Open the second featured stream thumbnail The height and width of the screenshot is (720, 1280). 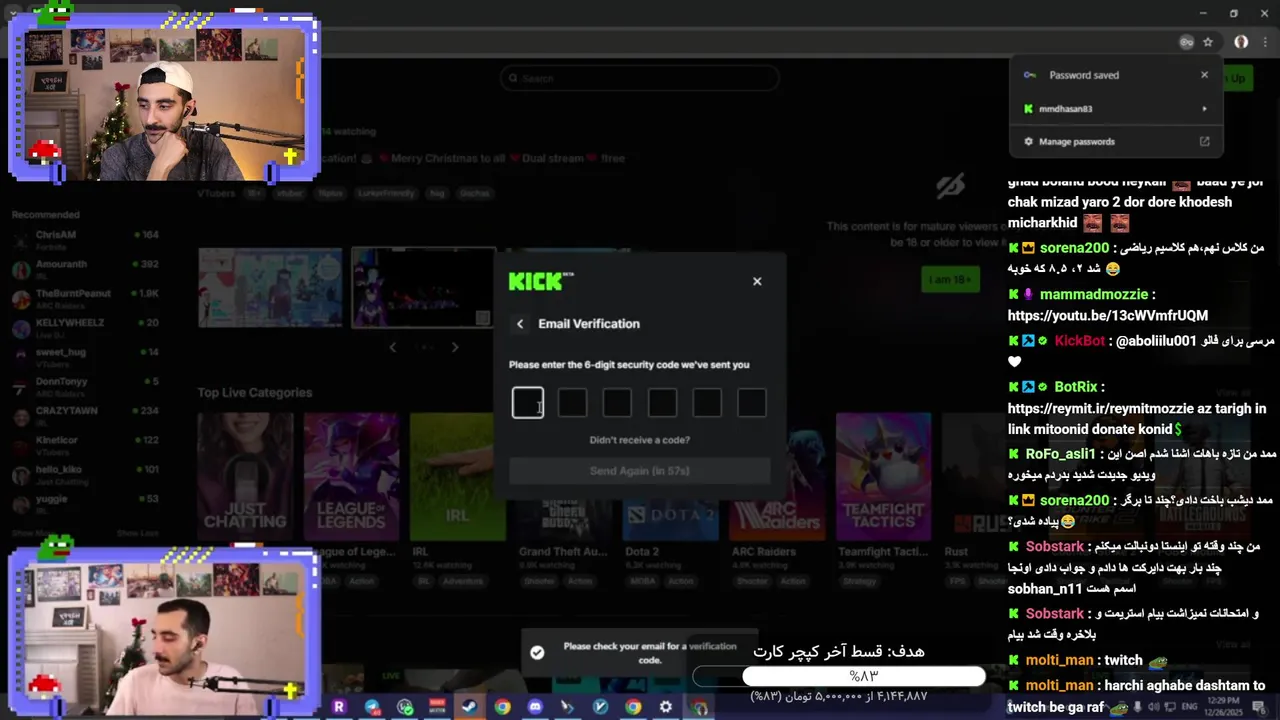click(423, 287)
